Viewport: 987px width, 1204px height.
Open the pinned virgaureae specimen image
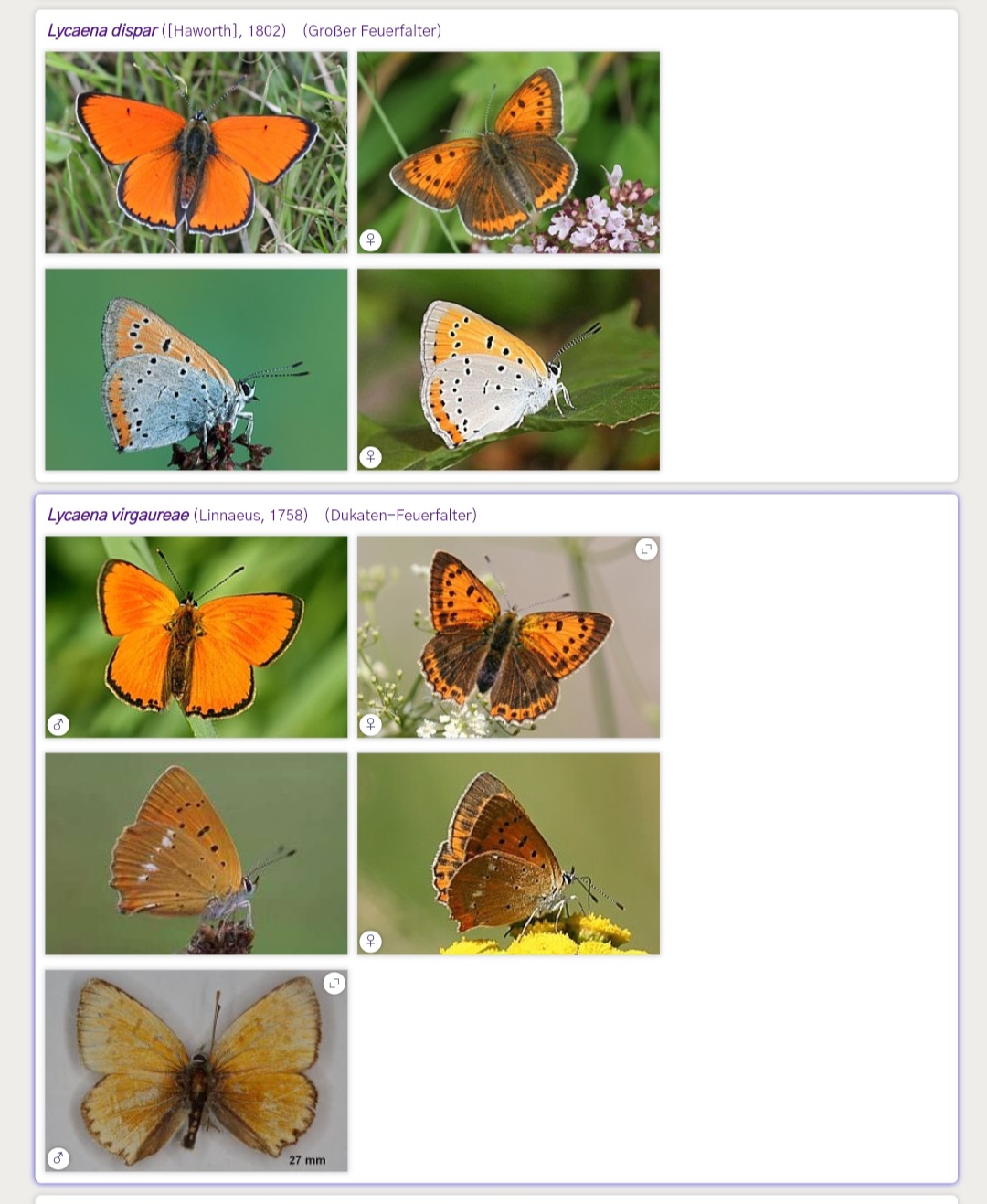point(196,1071)
